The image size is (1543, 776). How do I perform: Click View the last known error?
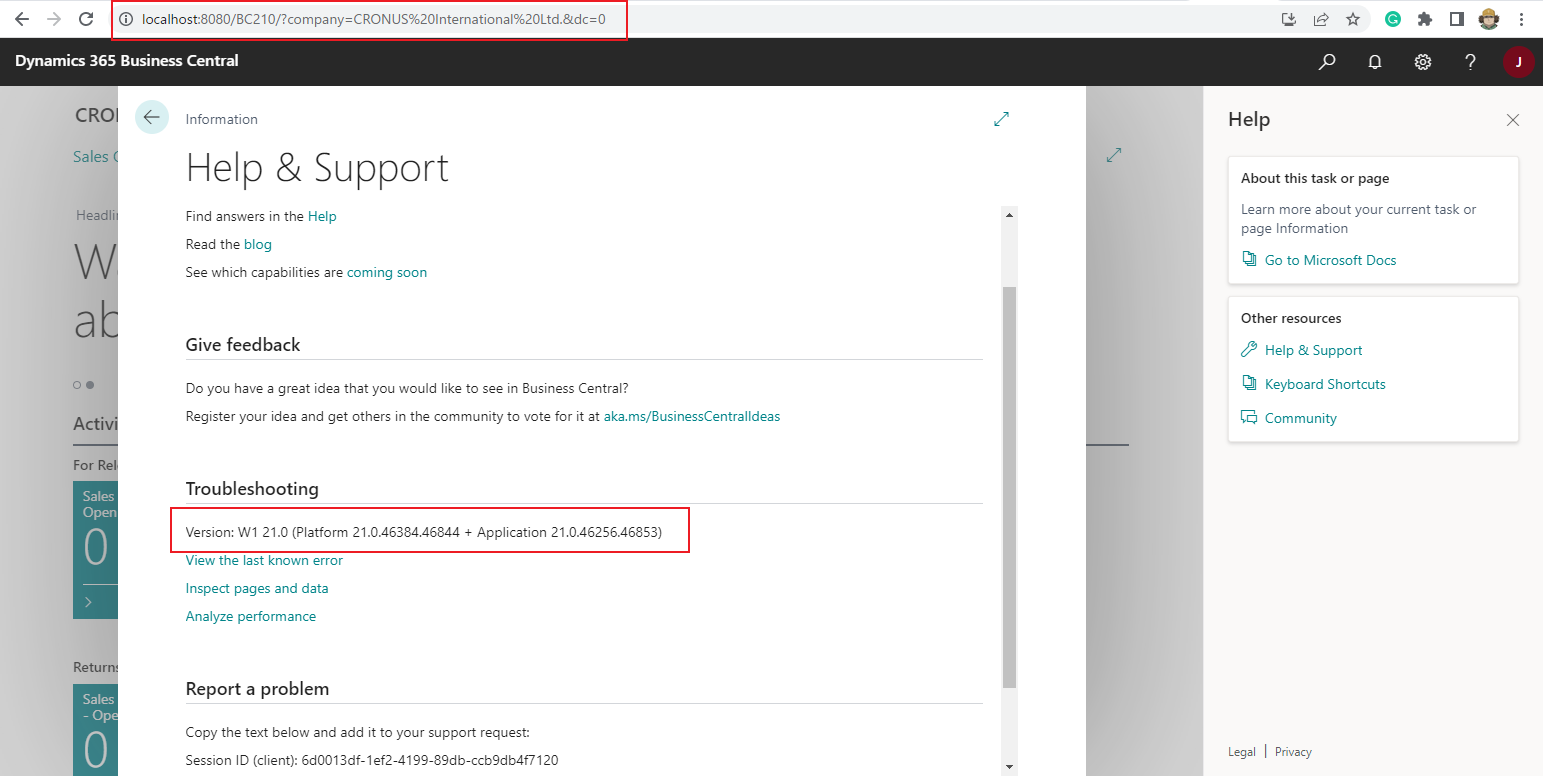tap(263, 560)
